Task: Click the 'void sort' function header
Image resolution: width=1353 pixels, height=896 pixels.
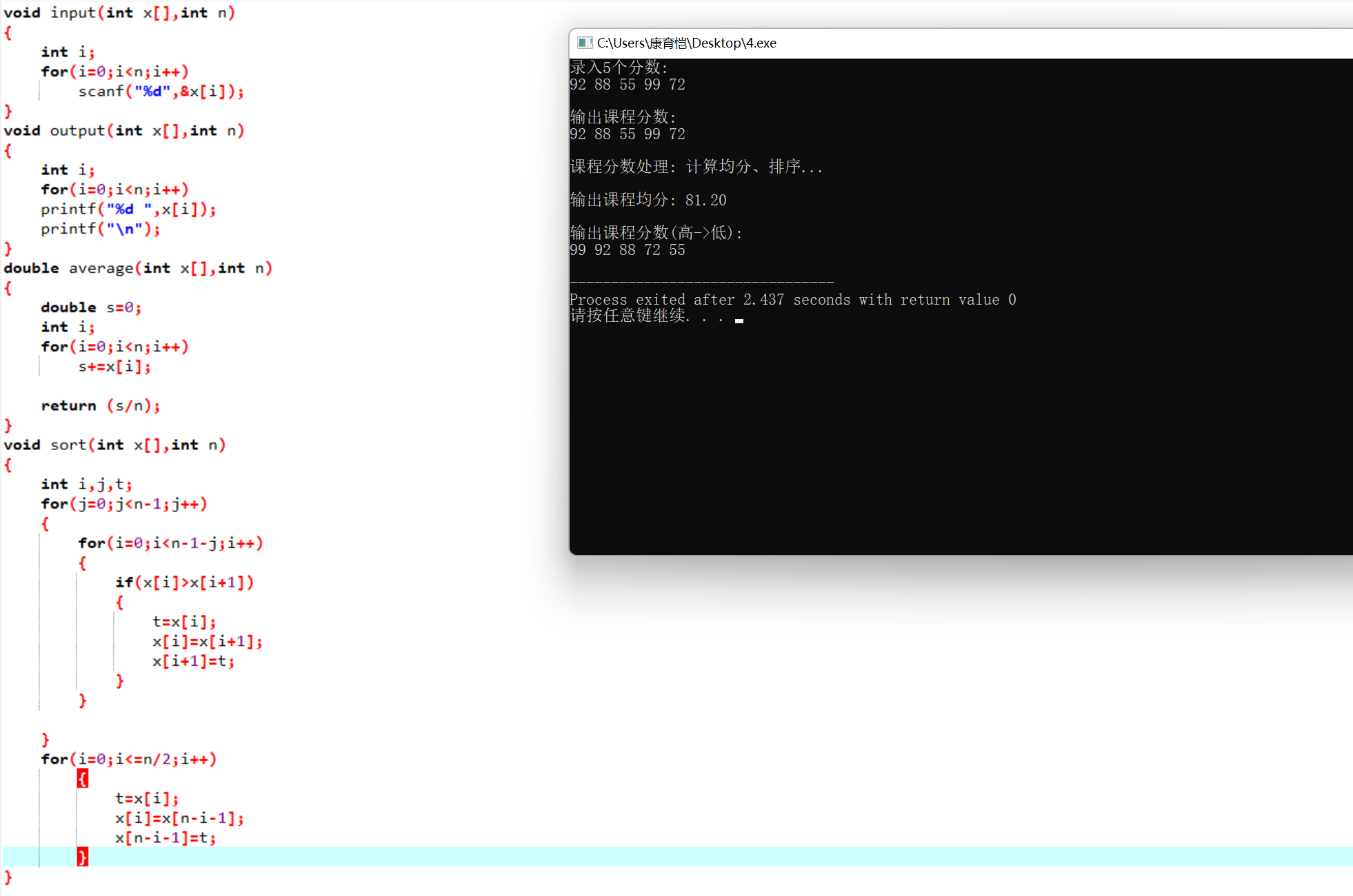Action: [x=114, y=445]
